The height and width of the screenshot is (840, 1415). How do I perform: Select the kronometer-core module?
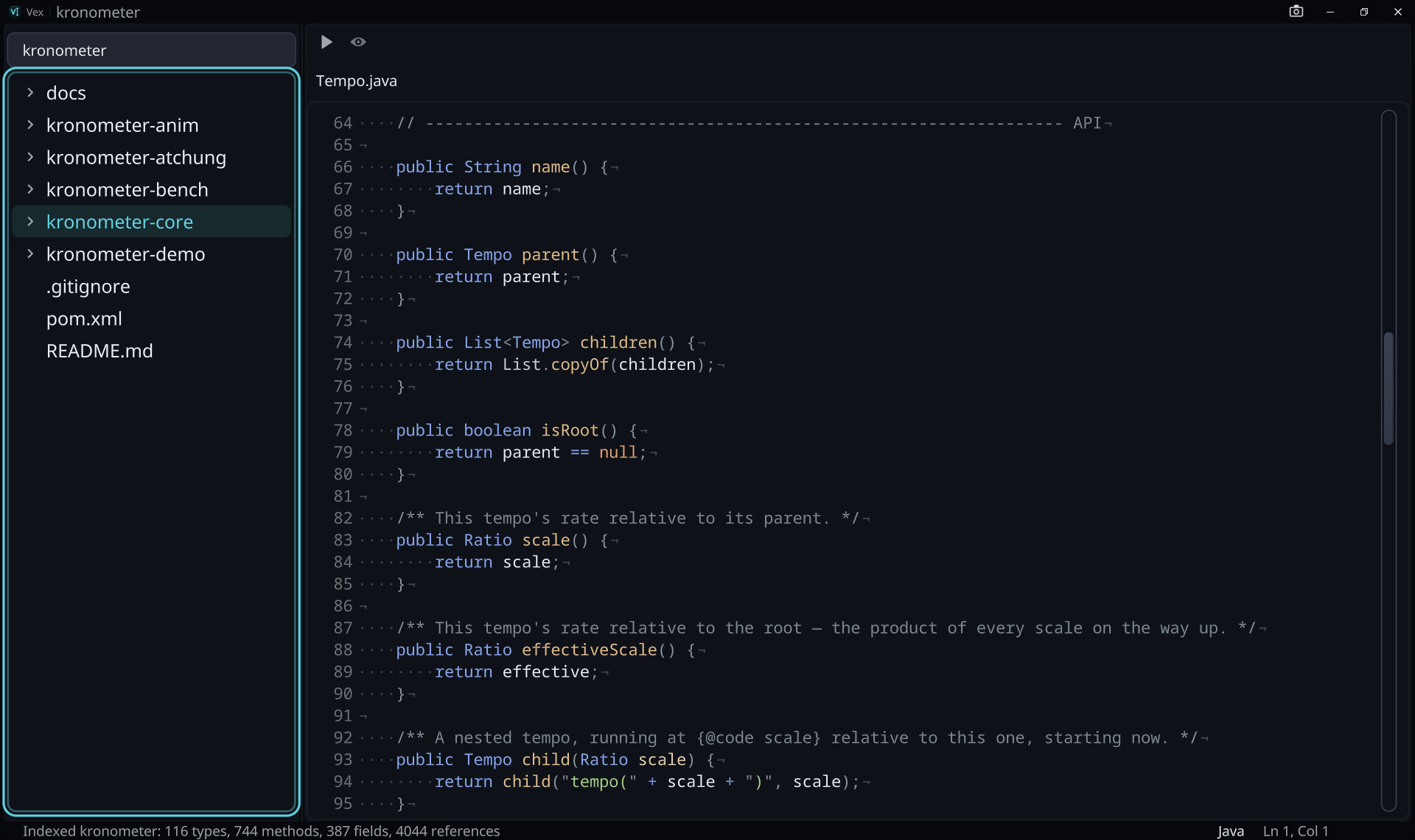tap(152, 221)
